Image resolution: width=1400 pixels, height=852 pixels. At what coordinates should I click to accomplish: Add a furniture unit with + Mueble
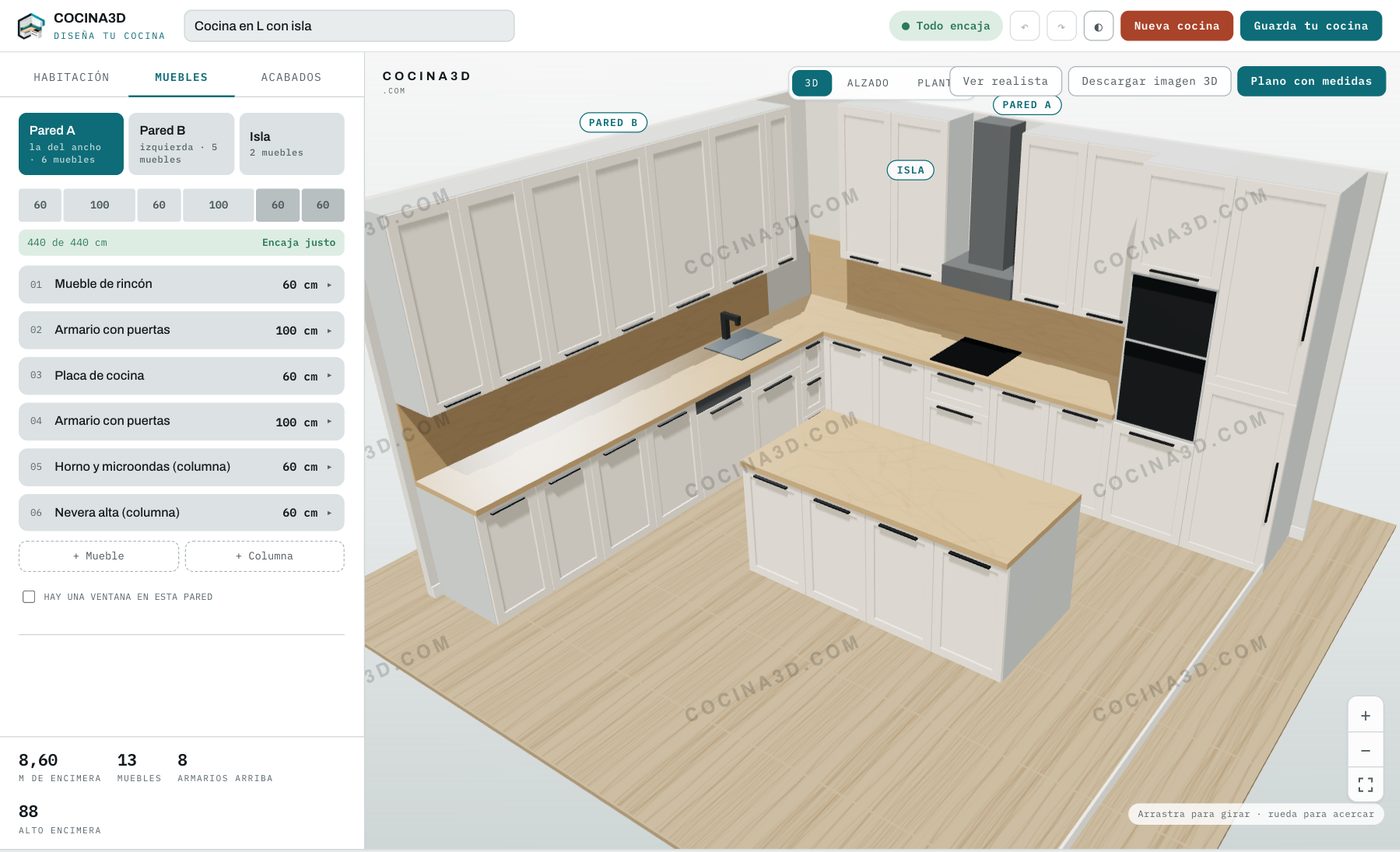(99, 556)
